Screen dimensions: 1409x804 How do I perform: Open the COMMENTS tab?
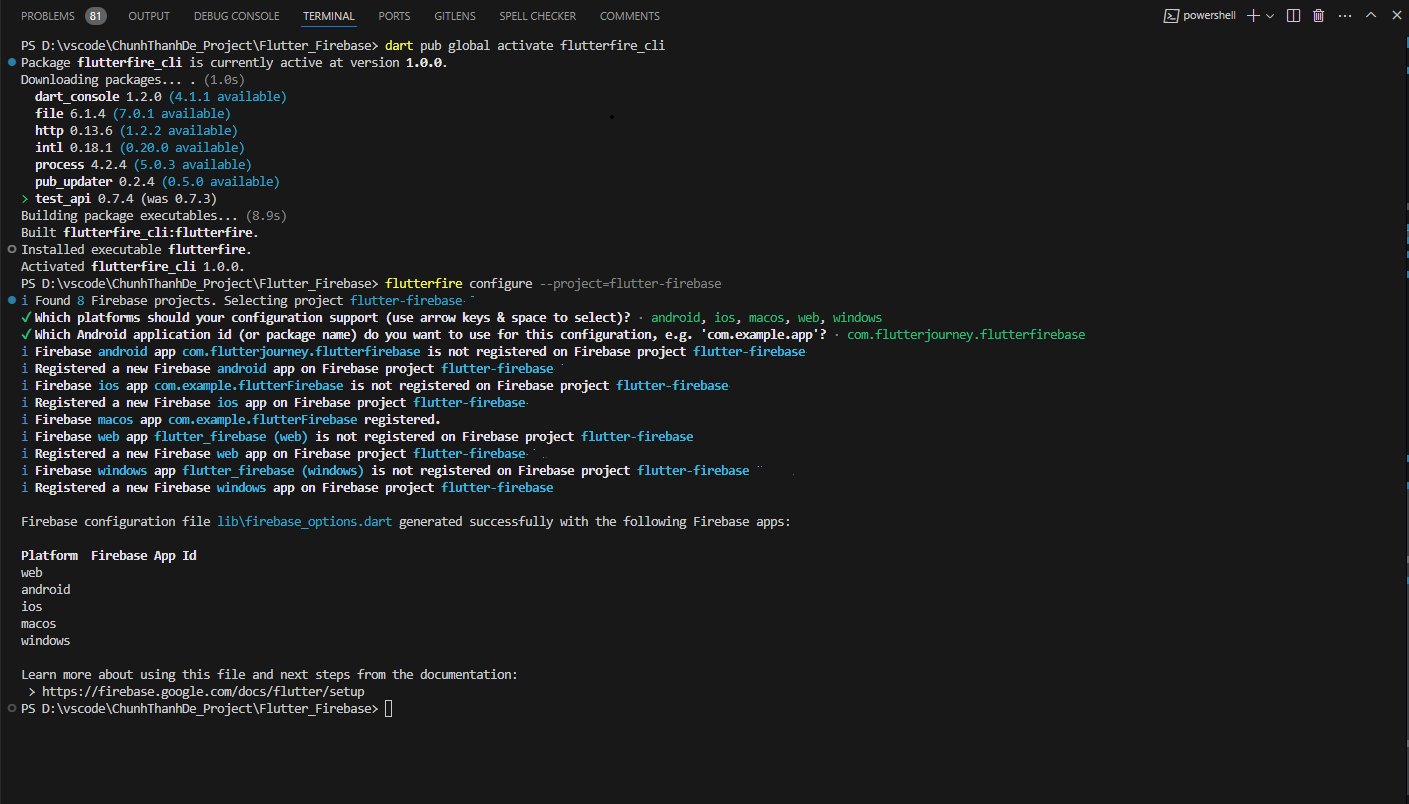pyautogui.click(x=629, y=16)
